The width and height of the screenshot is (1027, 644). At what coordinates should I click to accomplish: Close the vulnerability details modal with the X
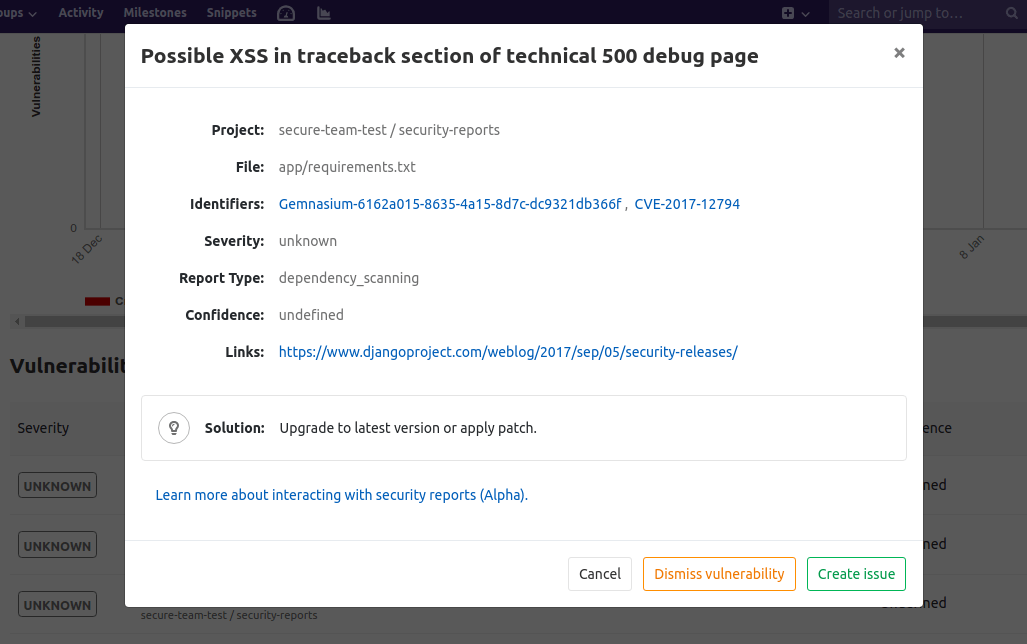click(x=898, y=54)
